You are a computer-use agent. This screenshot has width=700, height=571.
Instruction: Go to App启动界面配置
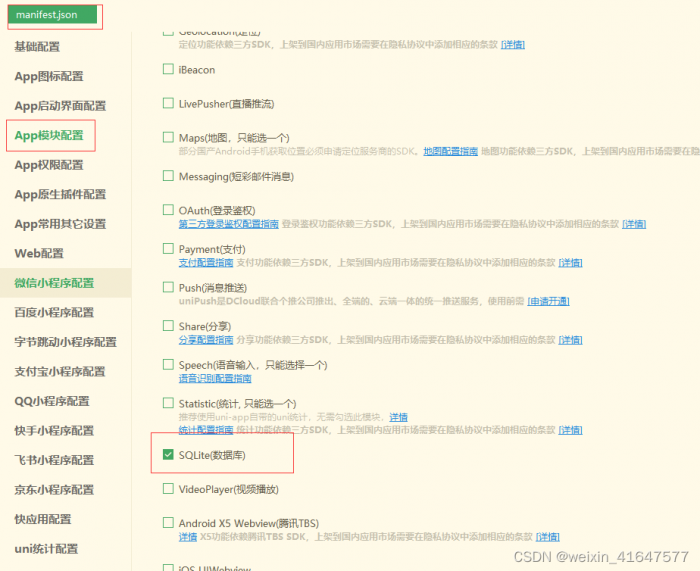click(60, 106)
